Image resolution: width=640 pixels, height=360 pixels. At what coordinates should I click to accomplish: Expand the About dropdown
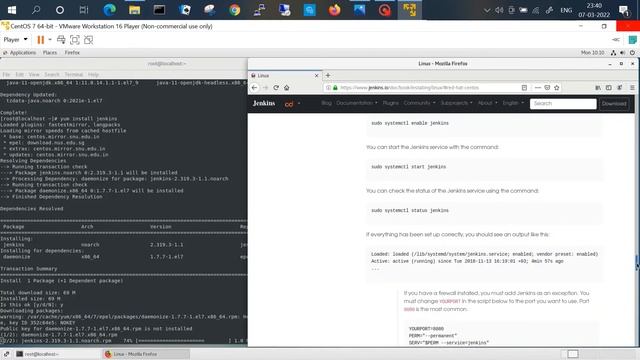point(487,103)
